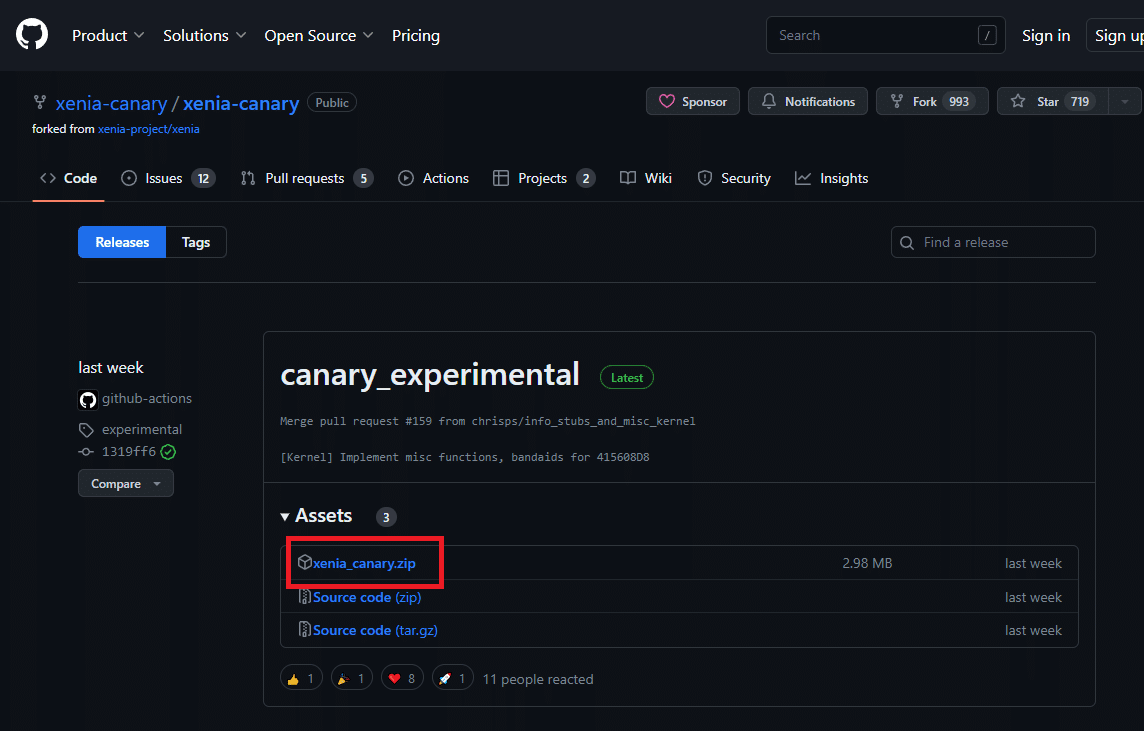The image size is (1144, 731).
Task: Open the github-actions author link
Action: click(x=147, y=398)
